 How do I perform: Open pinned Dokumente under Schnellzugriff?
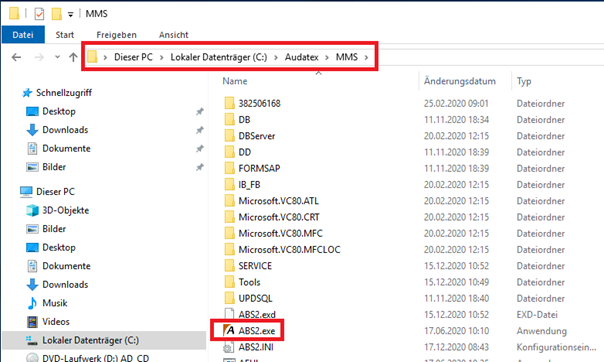pyautogui.click(x=66, y=148)
